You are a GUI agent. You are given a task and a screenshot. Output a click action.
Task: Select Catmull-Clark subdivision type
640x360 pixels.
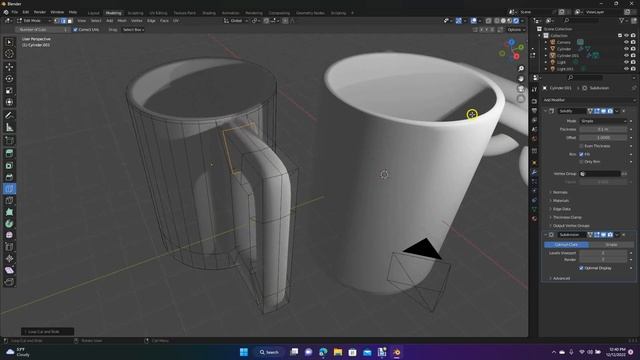pyautogui.click(x=566, y=244)
